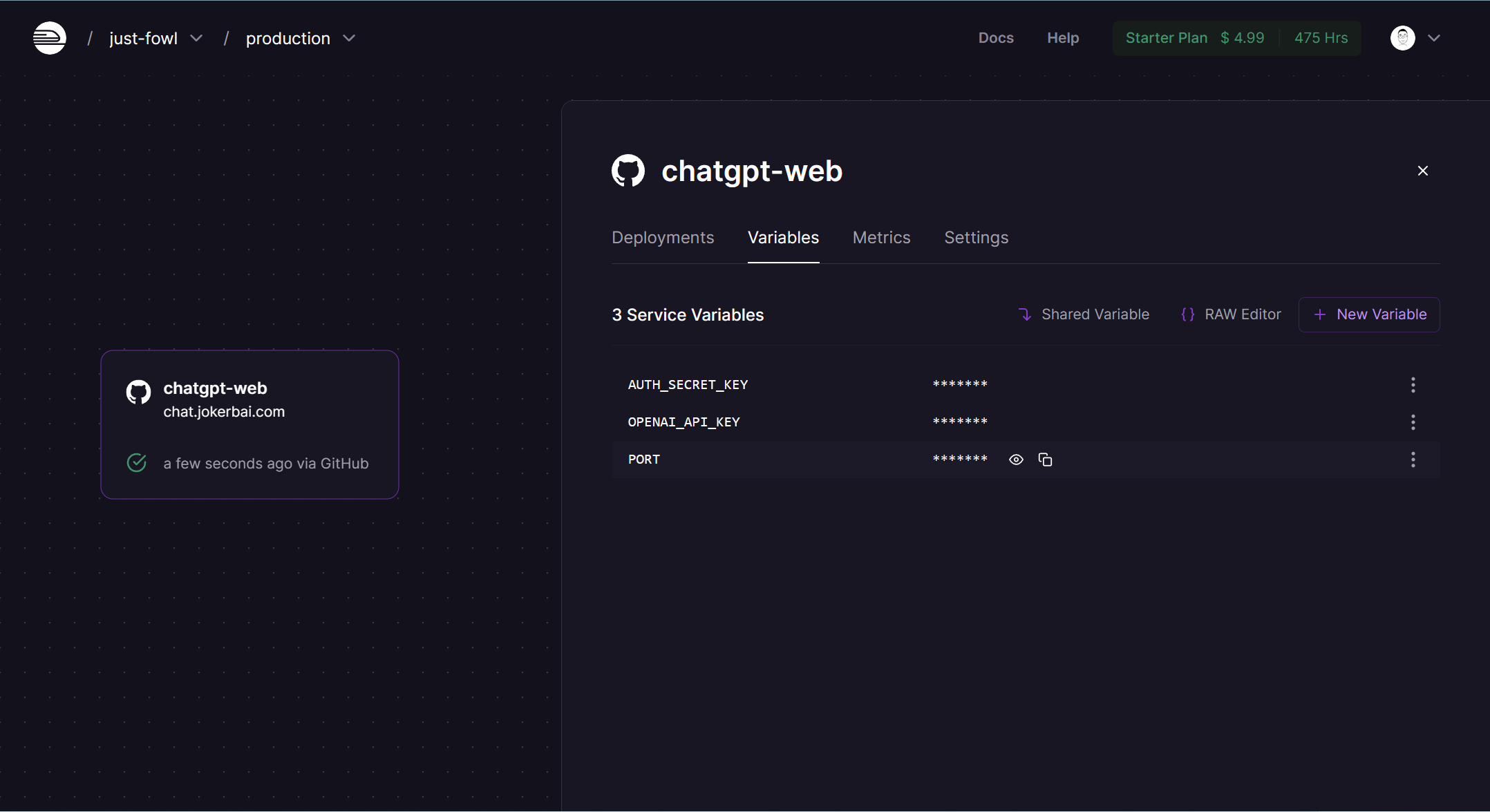1490x812 pixels.
Task: Open the Docs link
Action: (x=996, y=38)
